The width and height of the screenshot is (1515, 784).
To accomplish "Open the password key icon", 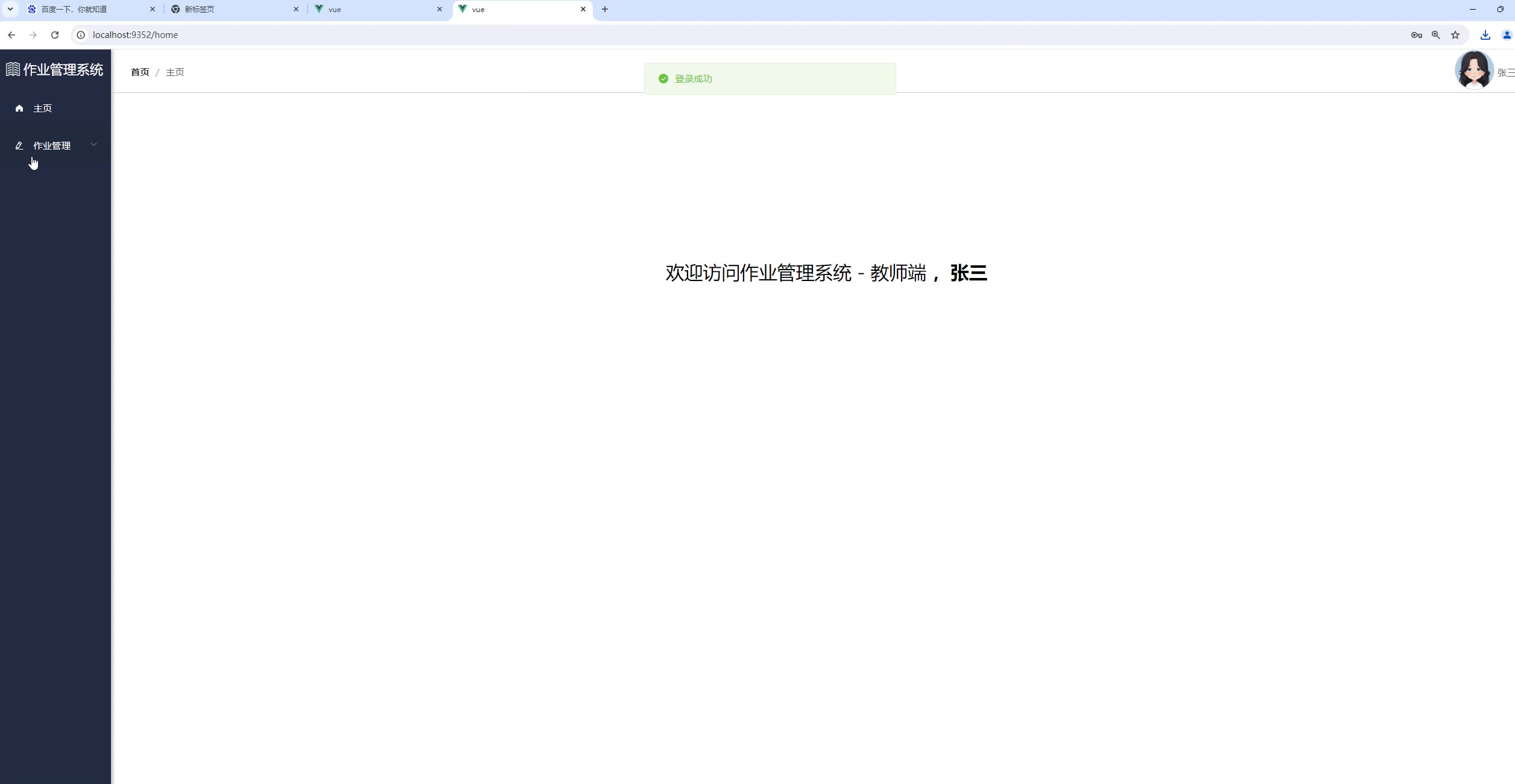I will (x=1417, y=35).
